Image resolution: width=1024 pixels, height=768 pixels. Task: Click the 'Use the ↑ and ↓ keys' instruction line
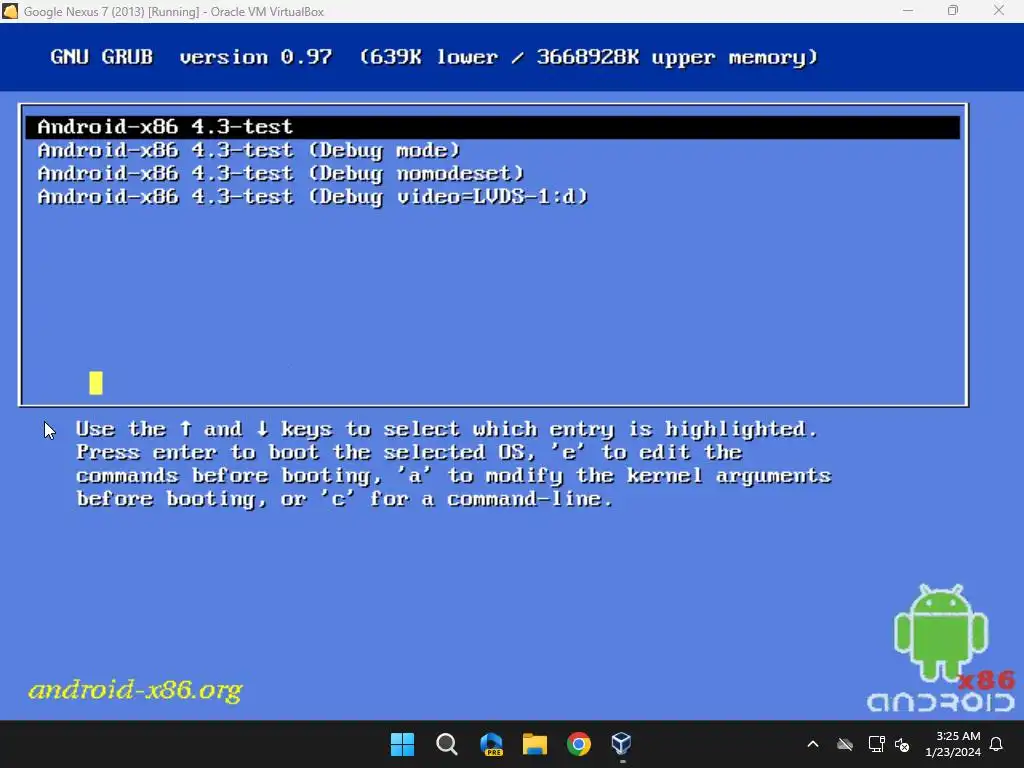tap(447, 429)
